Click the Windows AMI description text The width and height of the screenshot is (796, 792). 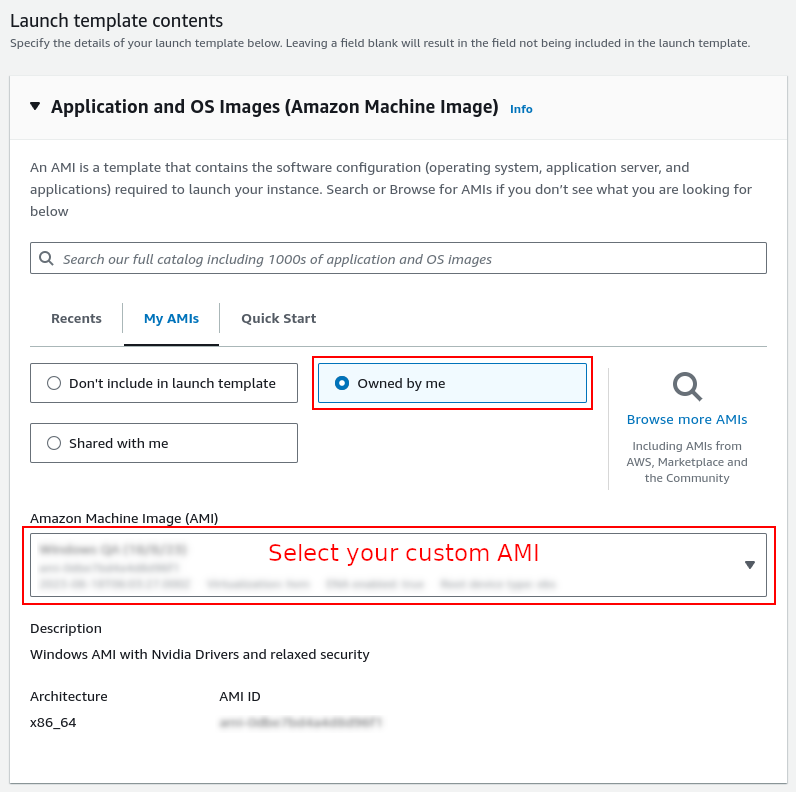click(200, 654)
